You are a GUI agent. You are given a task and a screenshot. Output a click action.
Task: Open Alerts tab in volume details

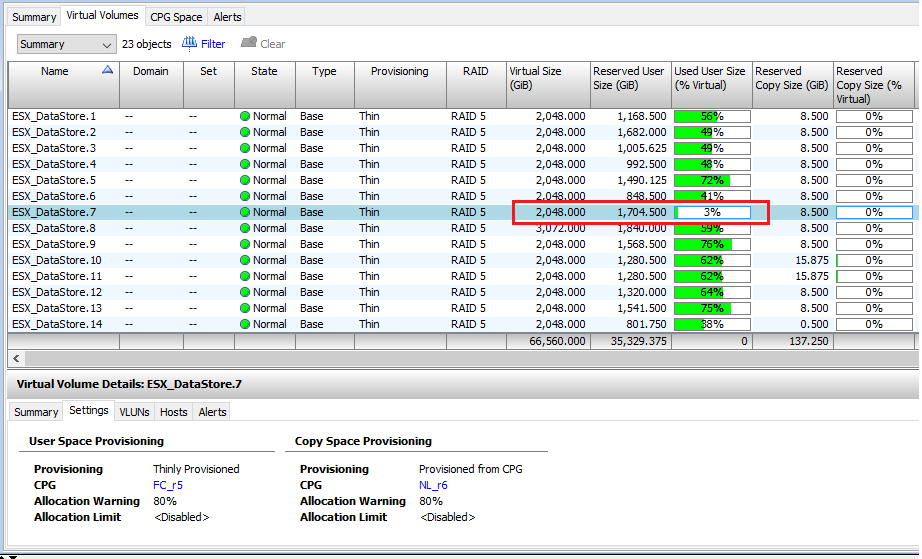(212, 412)
